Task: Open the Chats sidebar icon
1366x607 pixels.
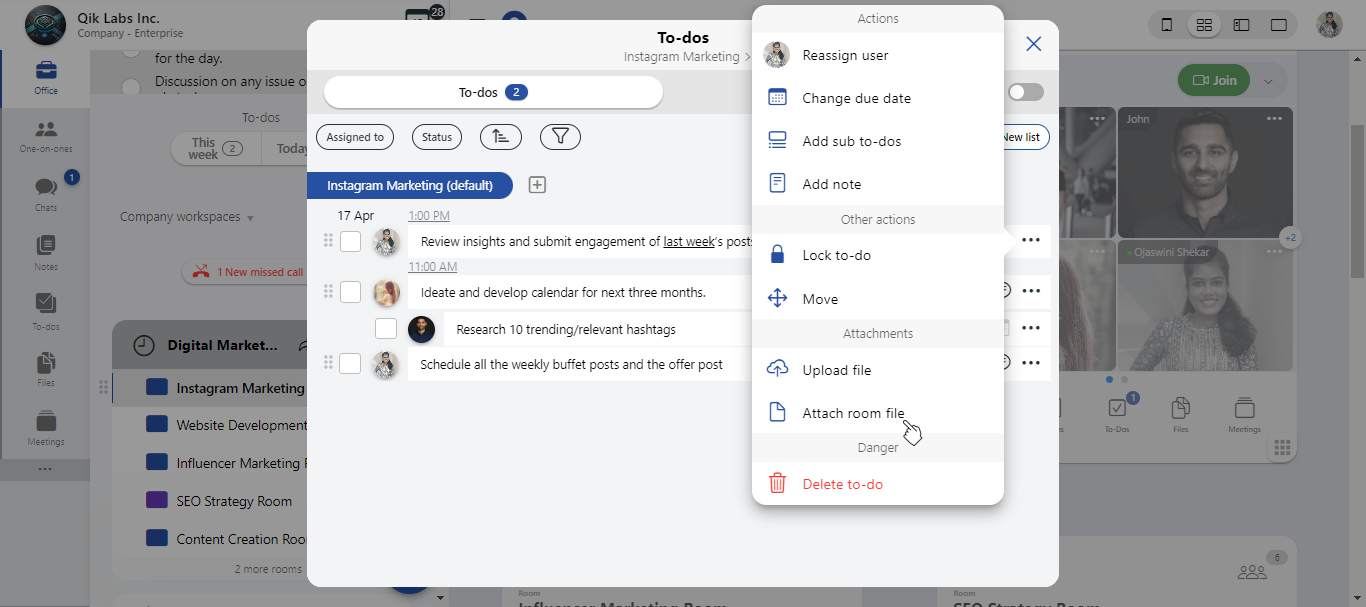Action: pyautogui.click(x=46, y=192)
